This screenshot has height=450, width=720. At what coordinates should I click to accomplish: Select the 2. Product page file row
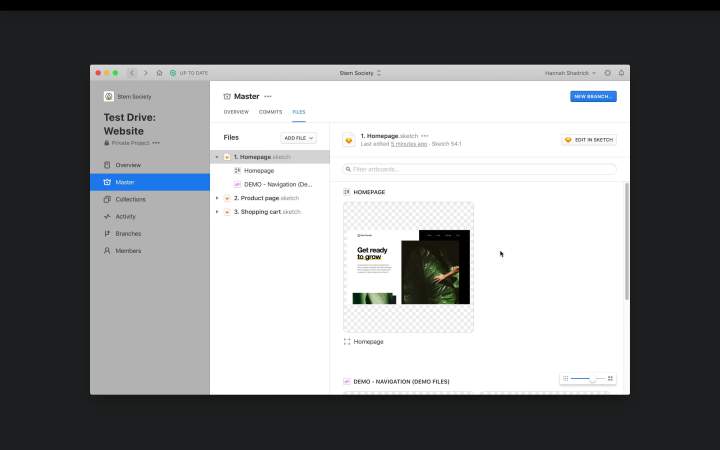point(270,198)
